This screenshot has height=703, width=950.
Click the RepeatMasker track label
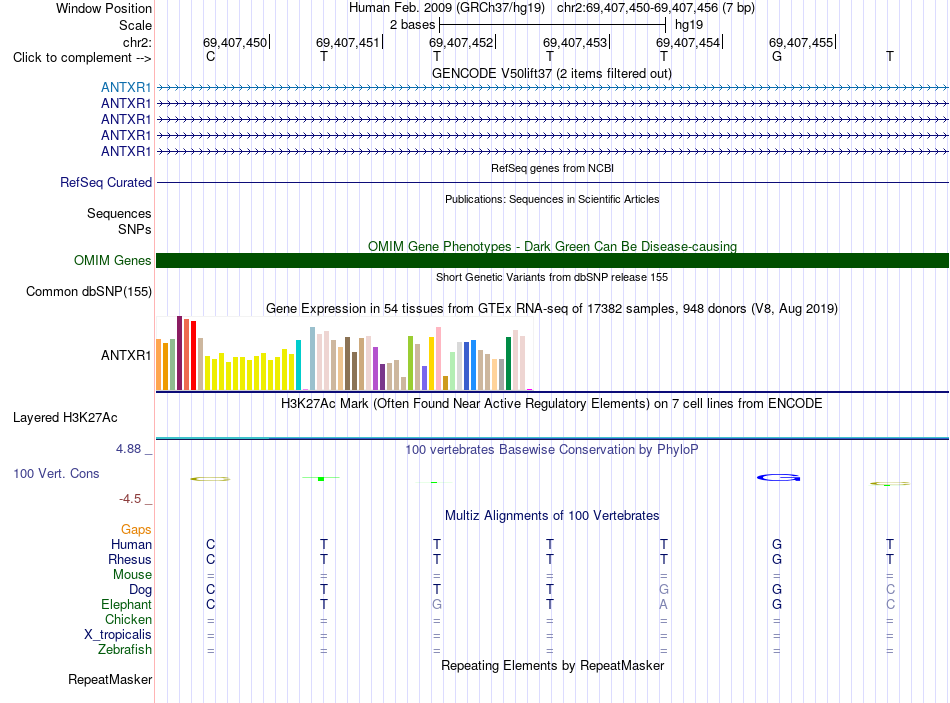(x=110, y=679)
